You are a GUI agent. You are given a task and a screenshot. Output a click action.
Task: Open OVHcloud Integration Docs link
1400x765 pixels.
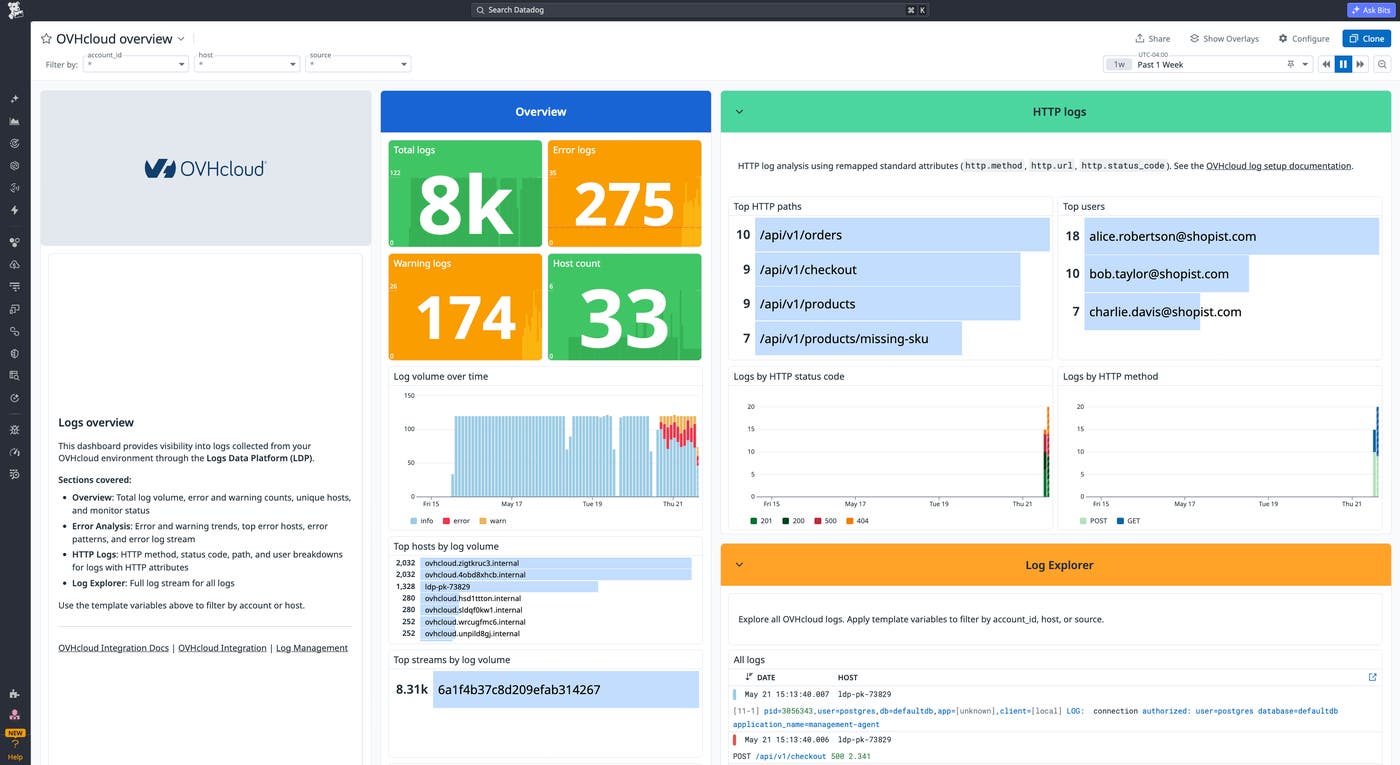pyautogui.click(x=113, y=648)
